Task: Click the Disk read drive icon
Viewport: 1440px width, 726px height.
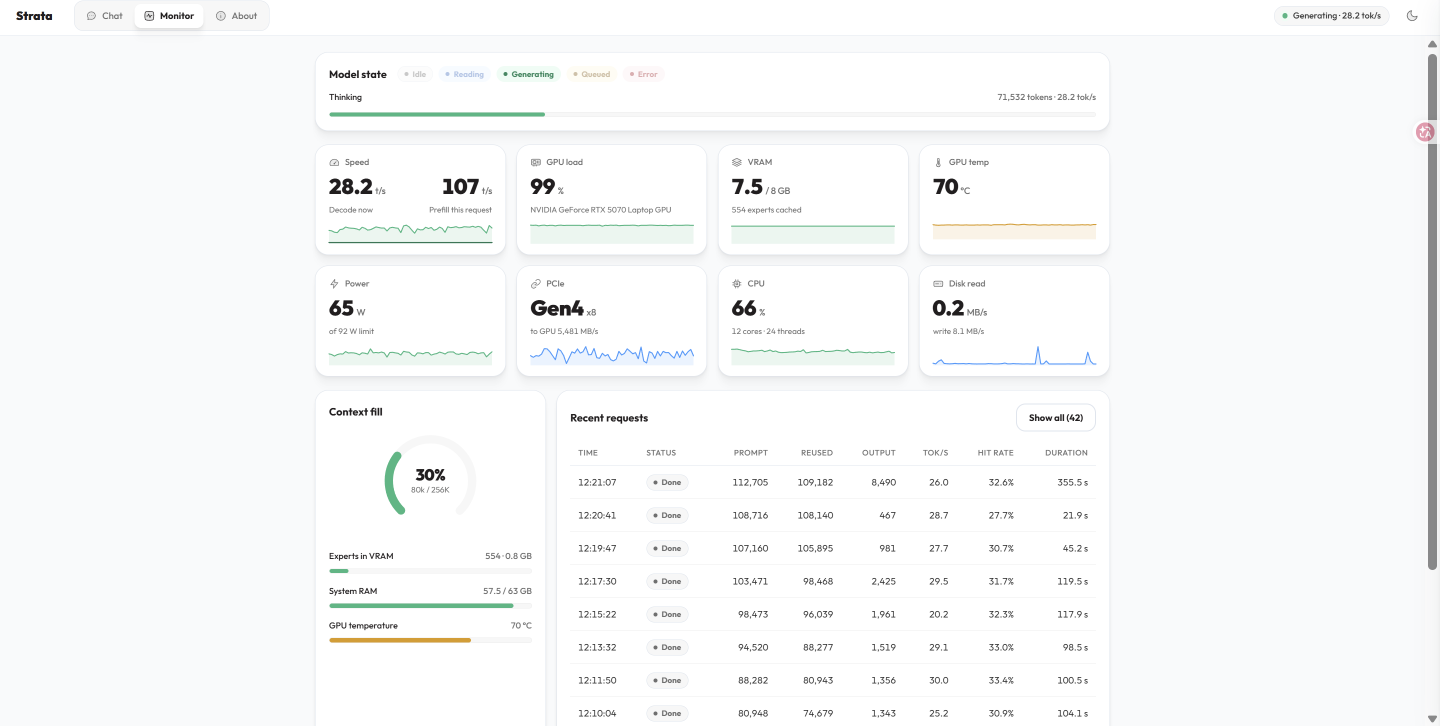Action: coord(938,284)
